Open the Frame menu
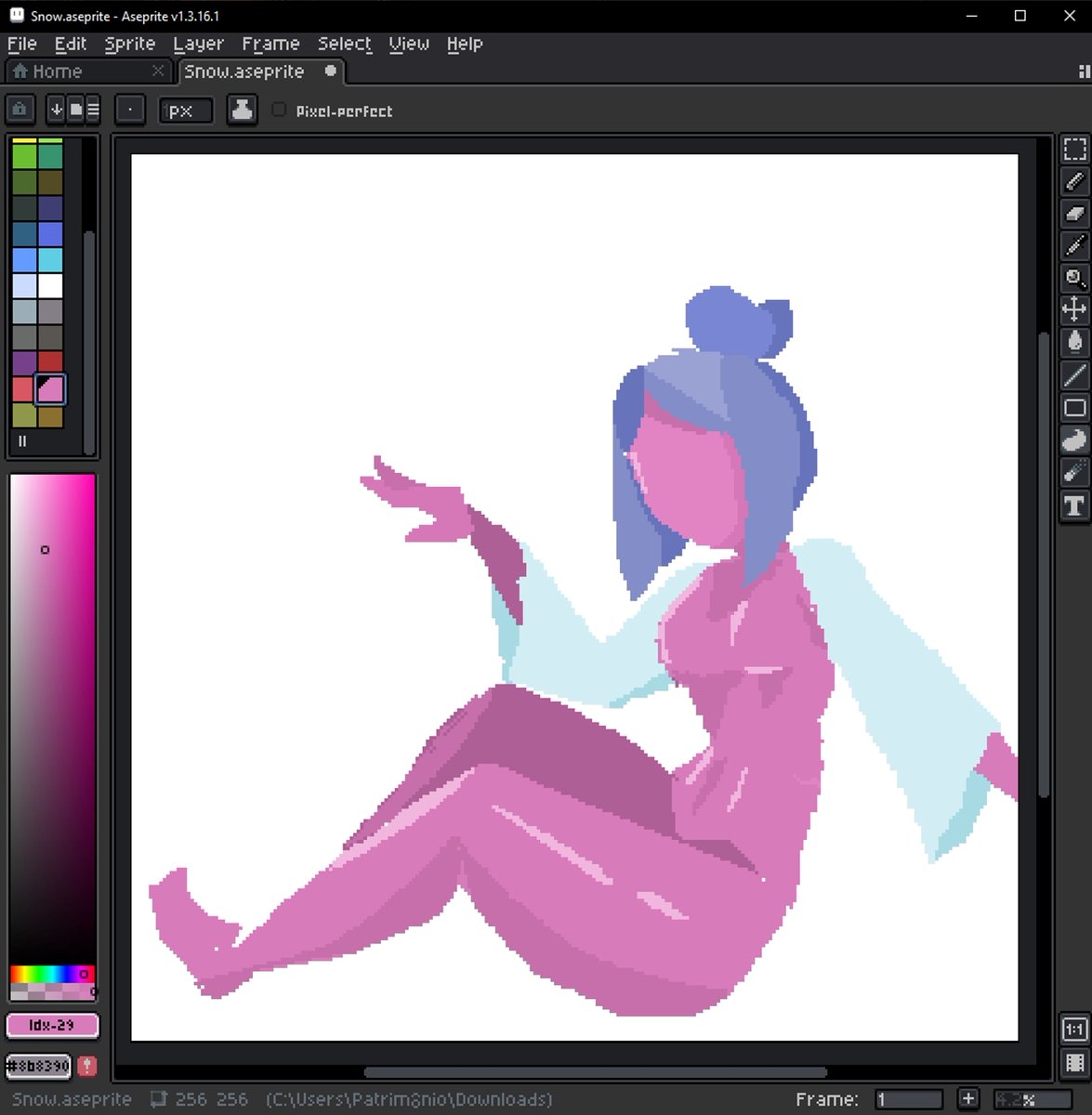 point(270,44)
